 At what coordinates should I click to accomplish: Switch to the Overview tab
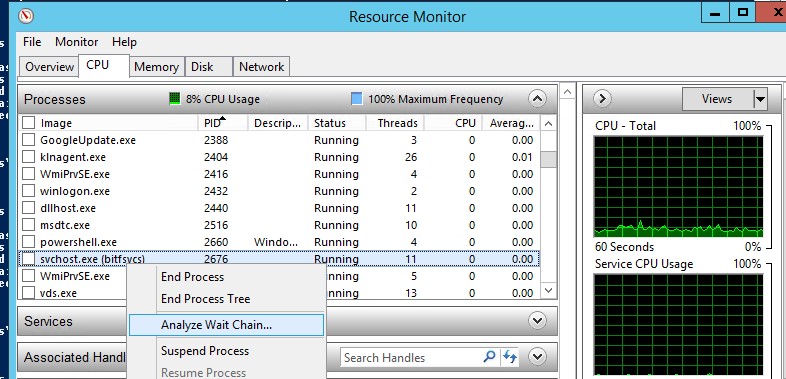tap(49, 67)
